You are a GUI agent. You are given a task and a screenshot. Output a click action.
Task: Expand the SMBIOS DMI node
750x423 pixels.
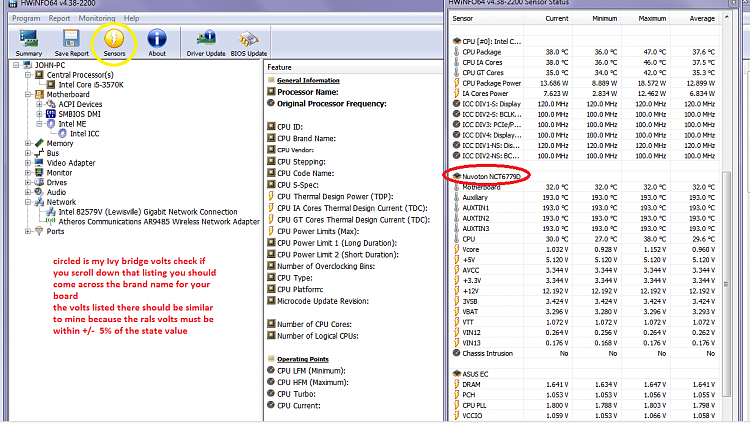coord(40,114)
